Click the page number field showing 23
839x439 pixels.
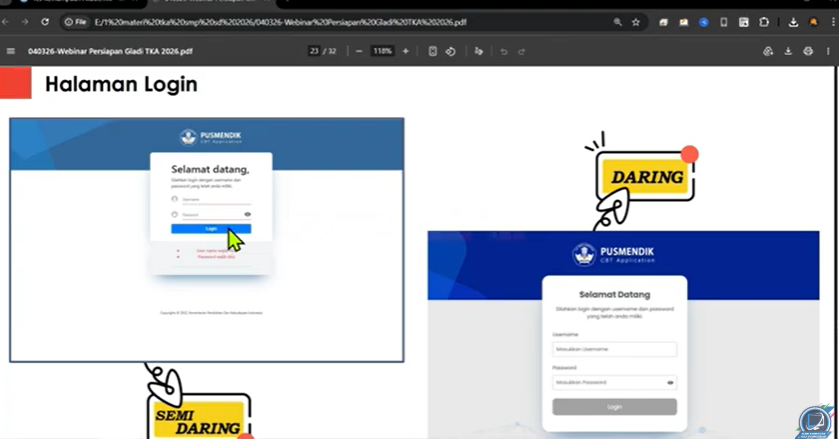[315, 51]
